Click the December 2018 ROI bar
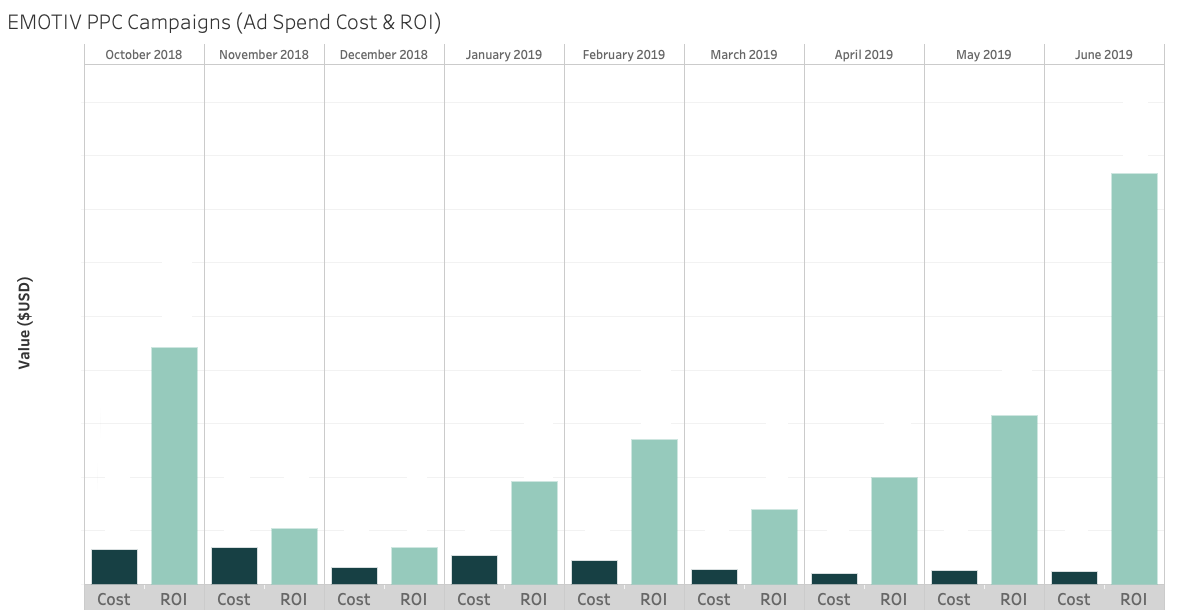This screenshot has height=610, width=1197. [x=415, y=566]
